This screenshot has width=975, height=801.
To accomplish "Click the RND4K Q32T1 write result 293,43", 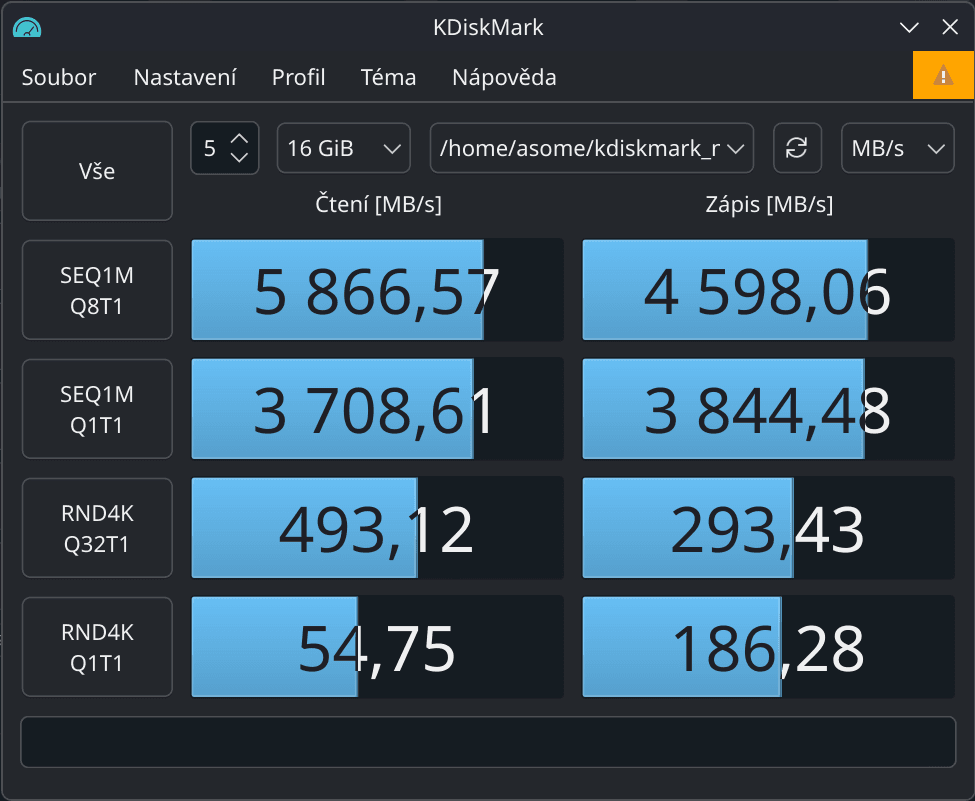I will (x=768, y=528).
